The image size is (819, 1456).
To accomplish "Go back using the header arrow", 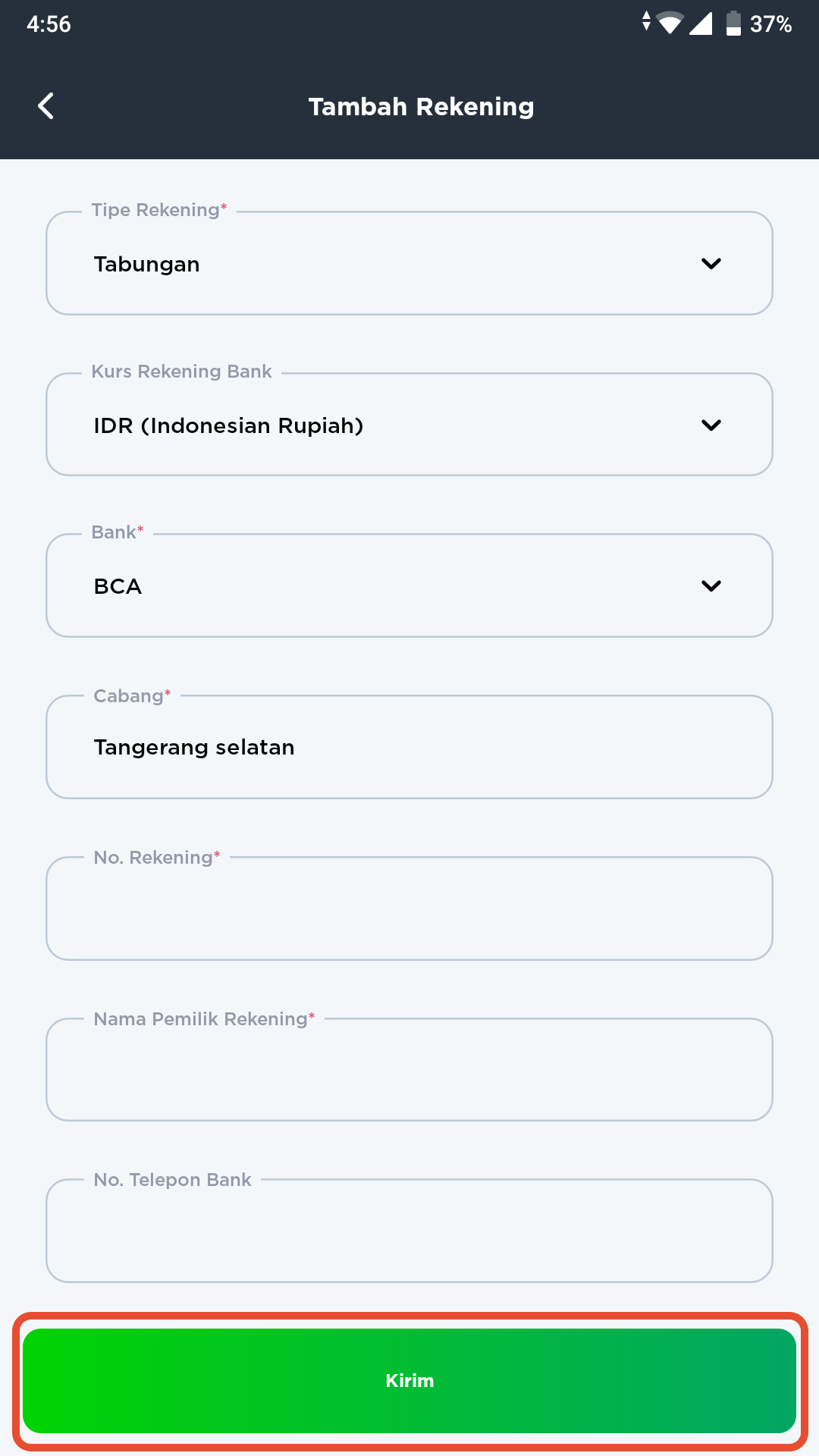I will (46, 106).
